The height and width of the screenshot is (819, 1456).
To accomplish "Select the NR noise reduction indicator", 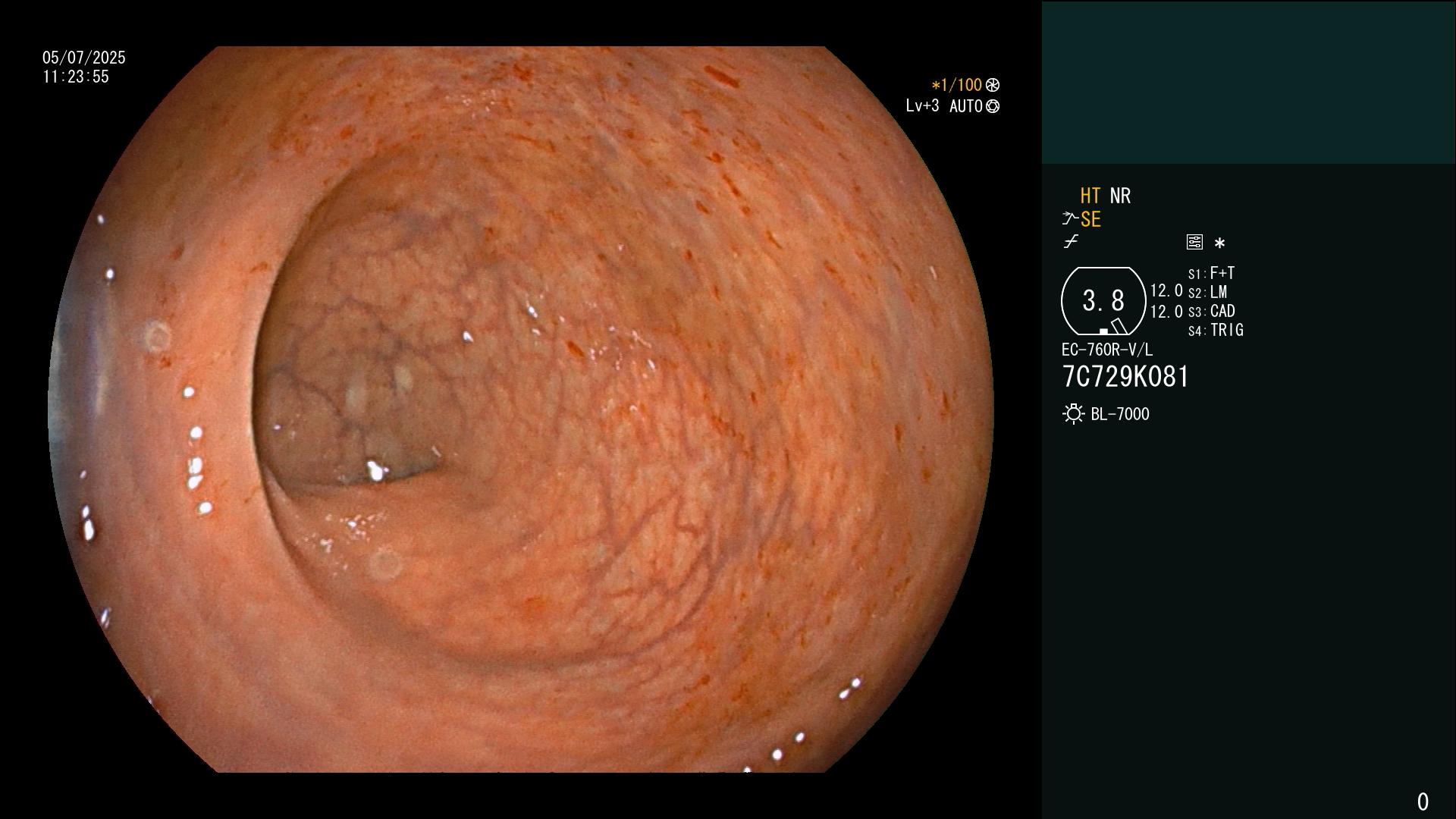I will tap(1120, 196).
